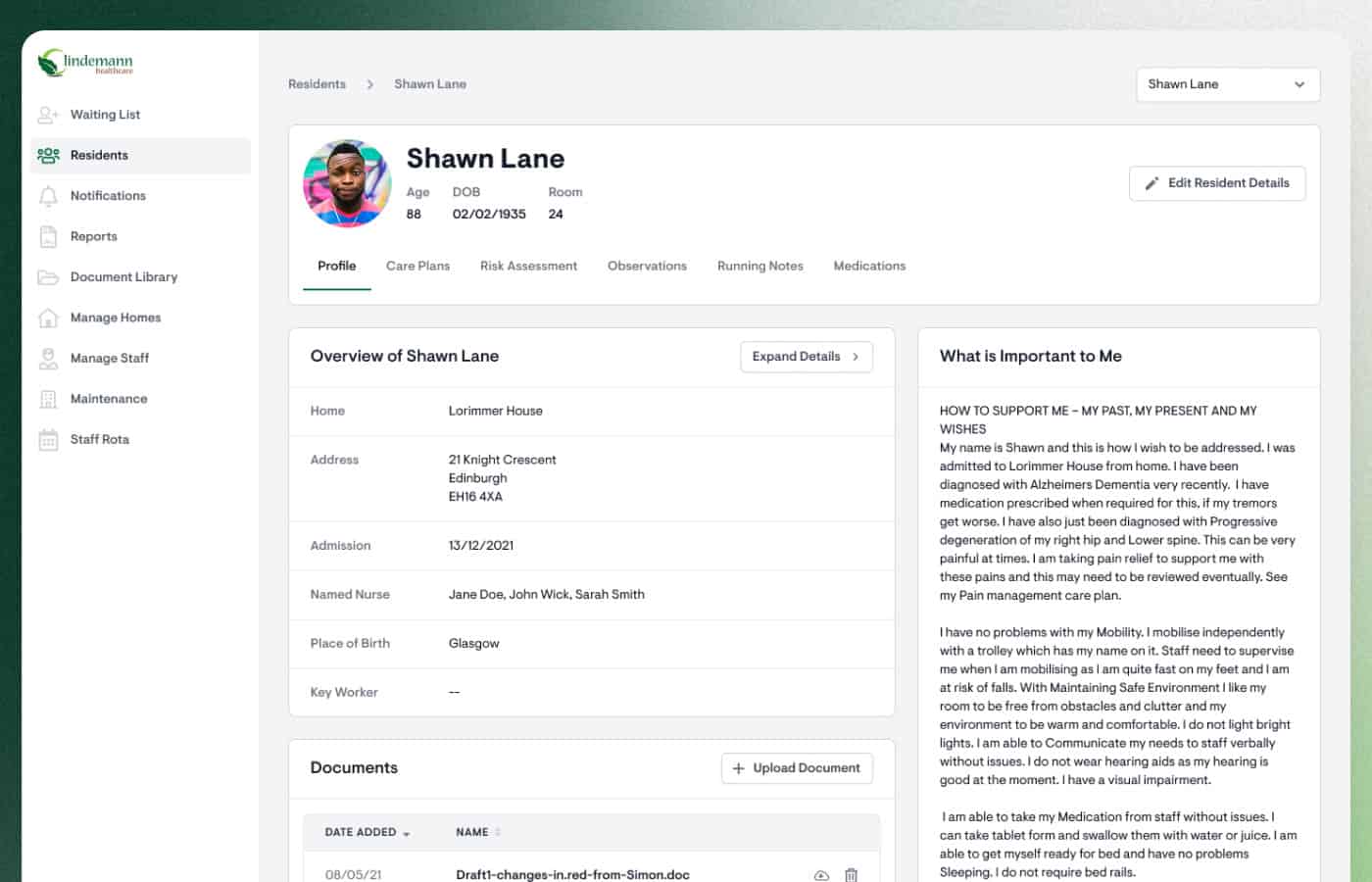
Task: Select the room number 24
Action: tap(556, 214)
